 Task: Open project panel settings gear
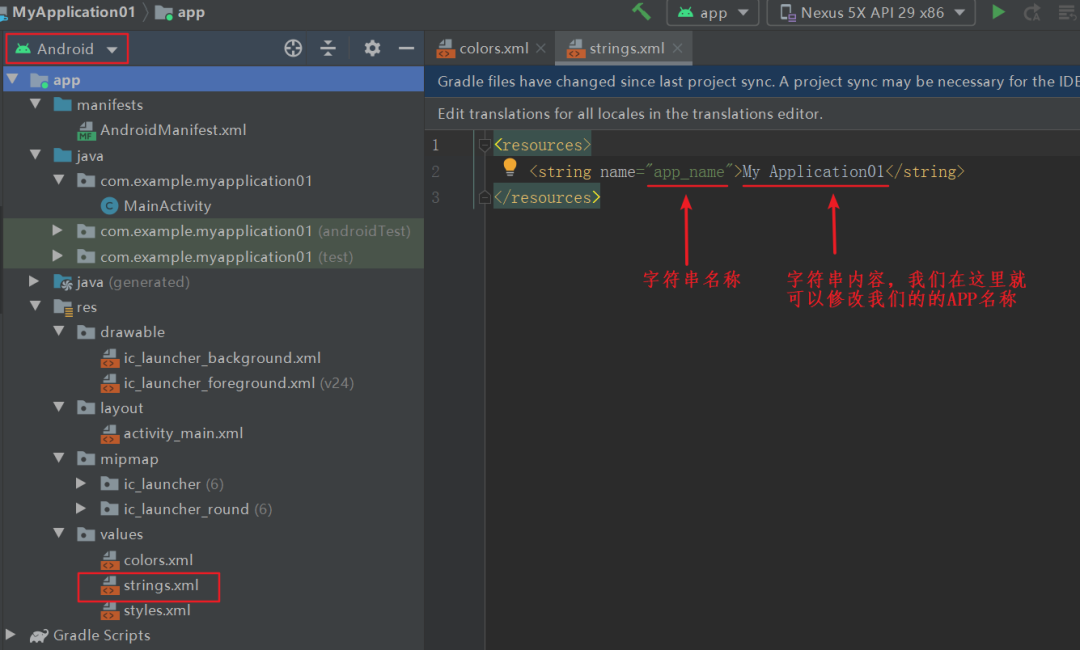372,48
